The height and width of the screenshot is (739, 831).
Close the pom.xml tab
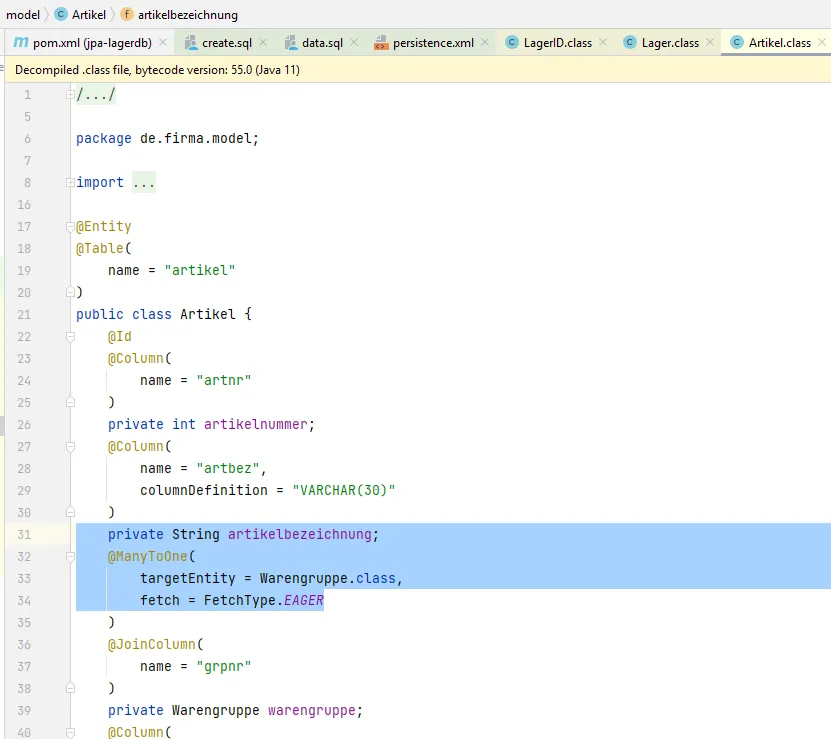[x=163, y=42]
